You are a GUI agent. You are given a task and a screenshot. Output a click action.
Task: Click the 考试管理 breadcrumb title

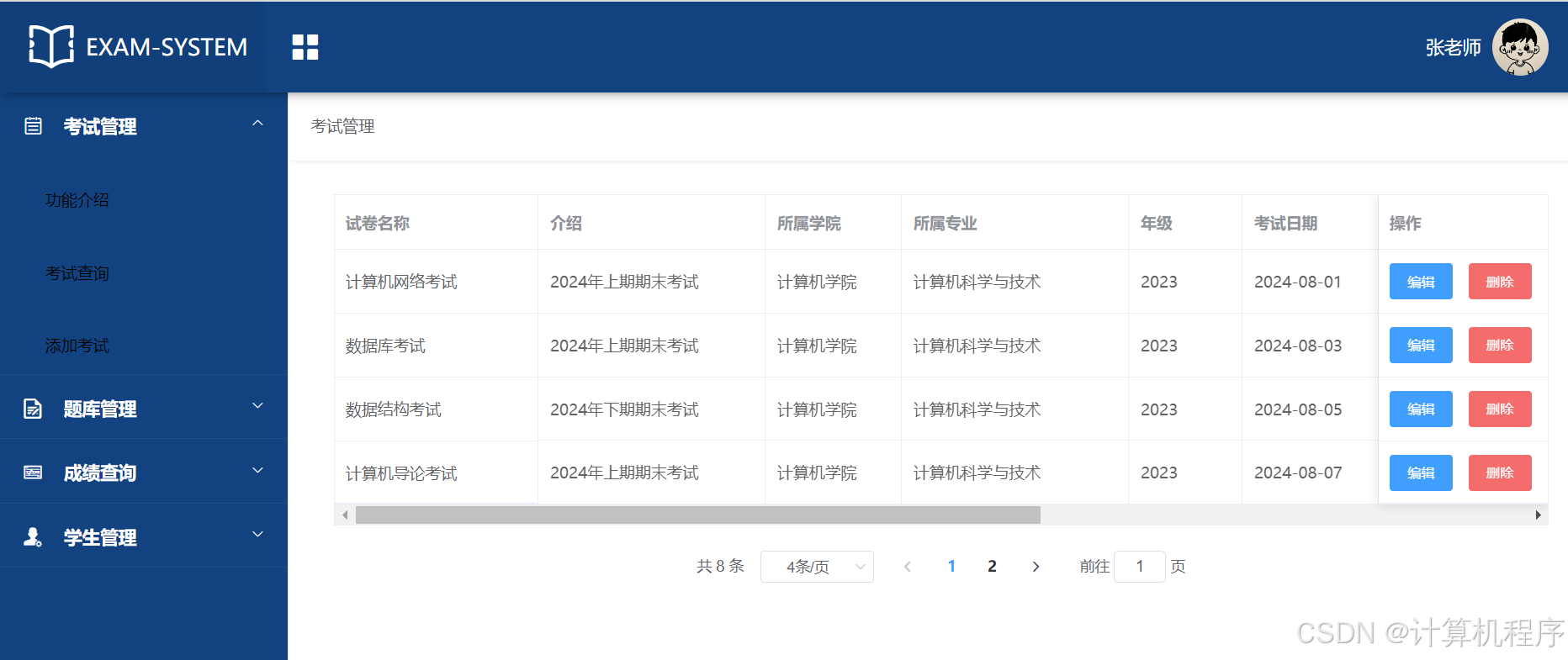(342, 126)
